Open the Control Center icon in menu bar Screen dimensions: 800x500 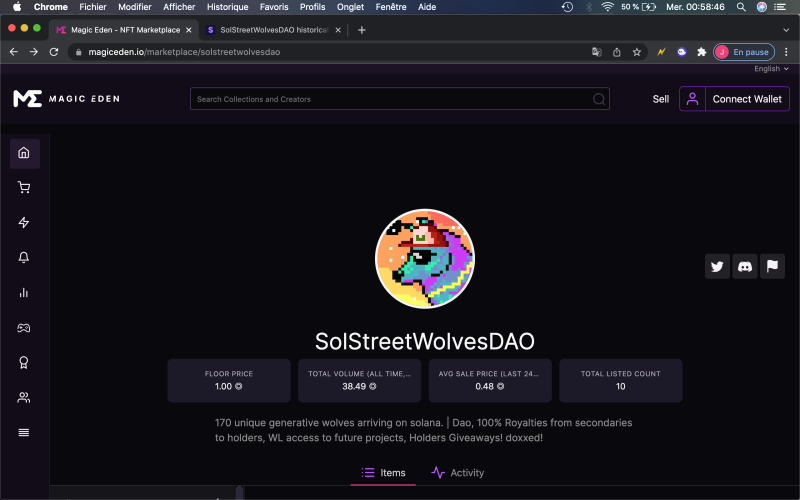pyautogui.click(x=780, y=7)
